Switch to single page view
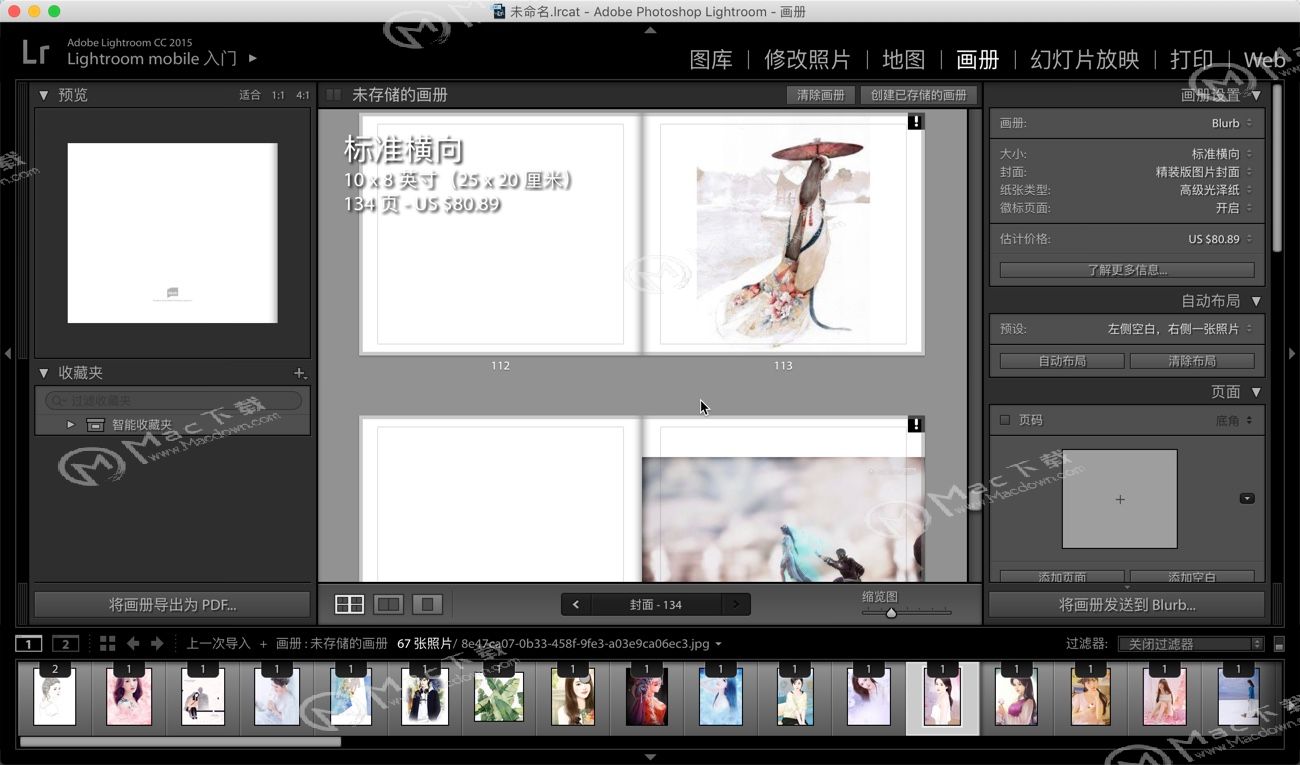This screenshot has width=1300, height=765. pos(428,604)
